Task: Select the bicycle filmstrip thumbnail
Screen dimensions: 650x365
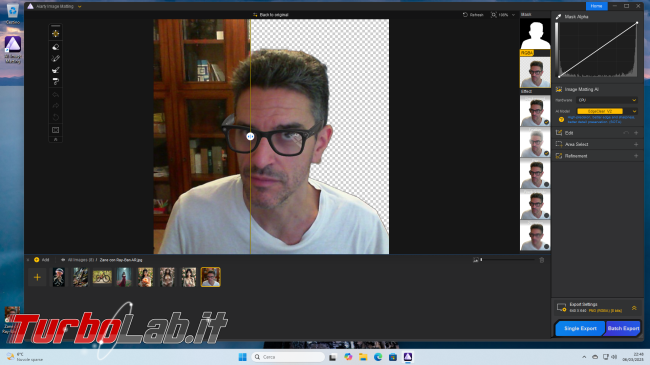Action: (x=102, y=277)
